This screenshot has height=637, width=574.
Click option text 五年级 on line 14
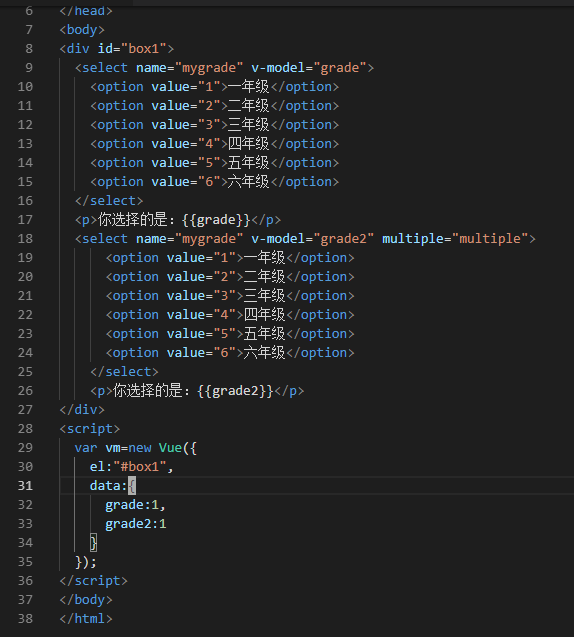pos(248,162)
